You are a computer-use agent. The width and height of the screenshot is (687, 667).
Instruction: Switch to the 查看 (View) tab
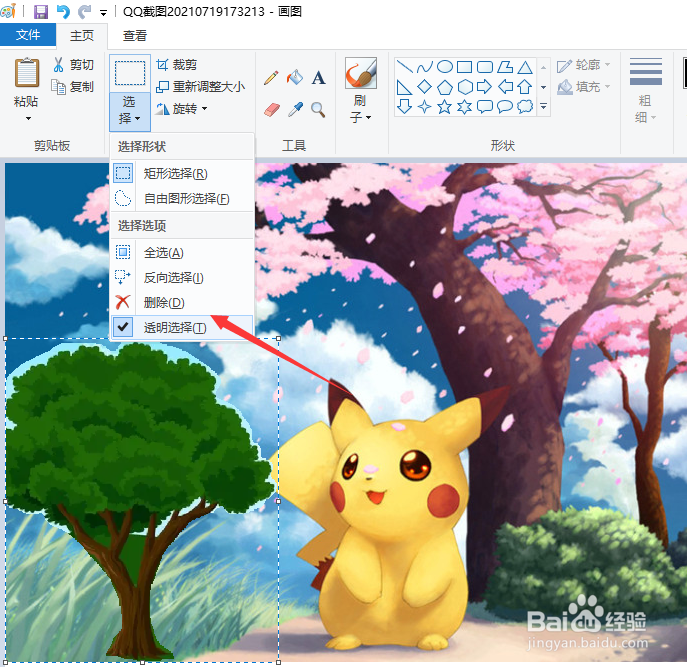click(135, 35)
